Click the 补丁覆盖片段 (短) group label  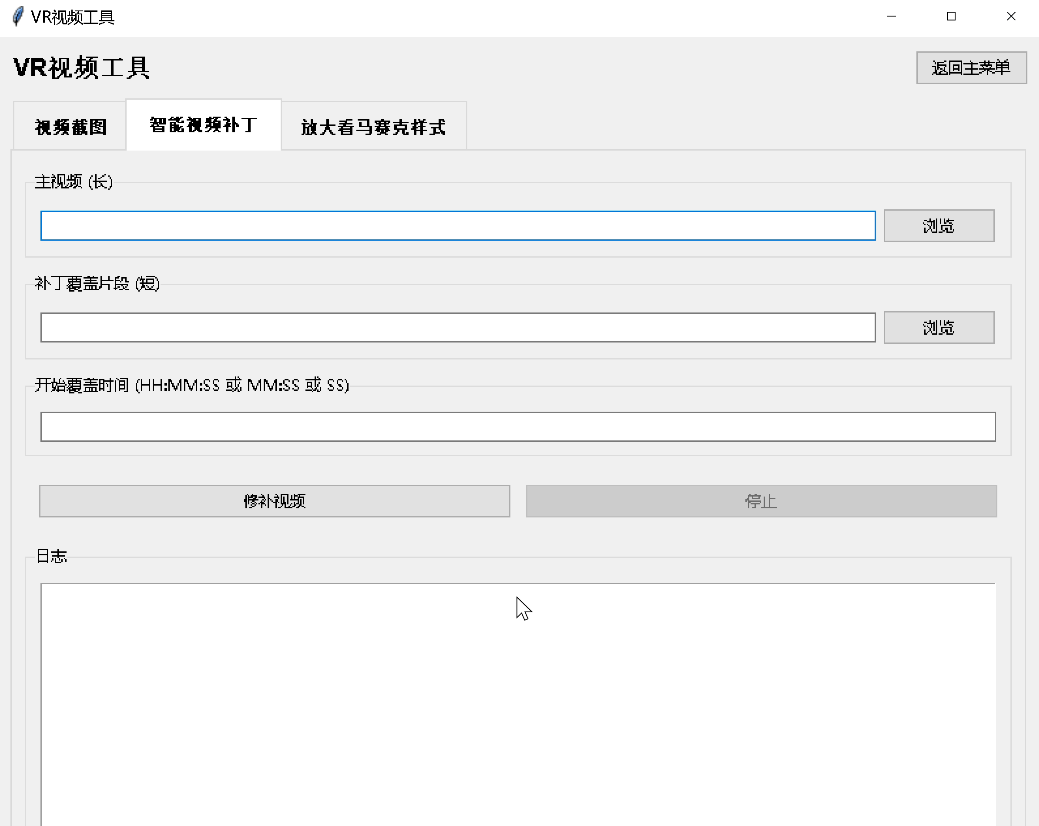[x=97, y=284]
